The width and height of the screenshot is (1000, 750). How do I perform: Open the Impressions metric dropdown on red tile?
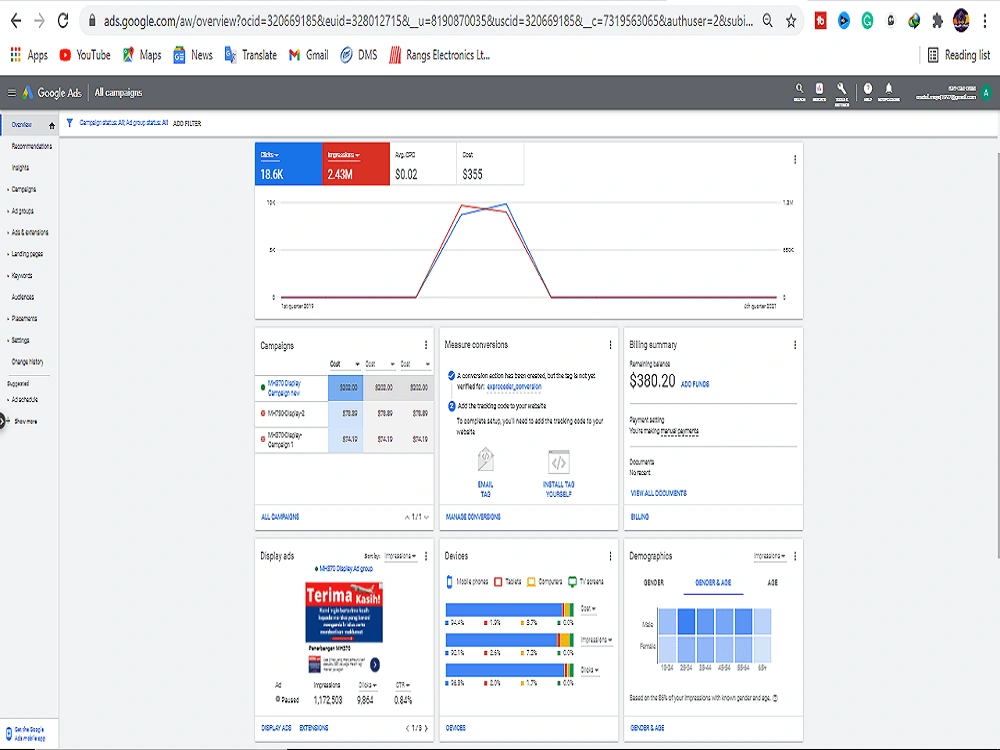click(x=344, y=155)
